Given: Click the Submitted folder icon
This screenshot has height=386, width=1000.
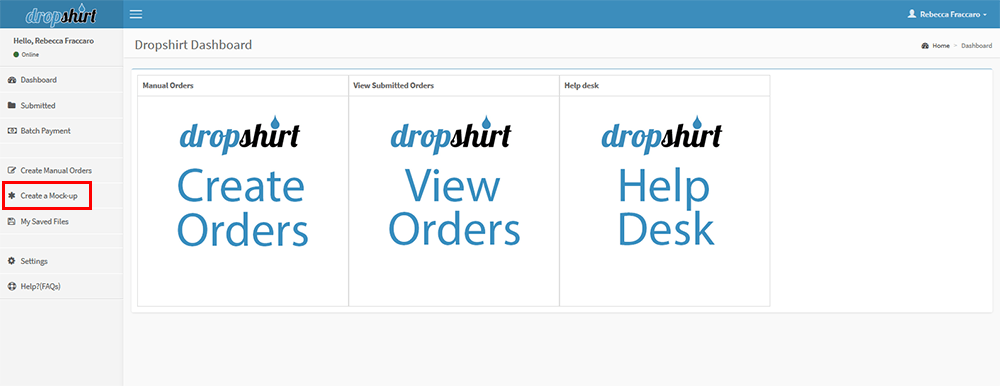Looking at the screenshot, I should (11, 105).
